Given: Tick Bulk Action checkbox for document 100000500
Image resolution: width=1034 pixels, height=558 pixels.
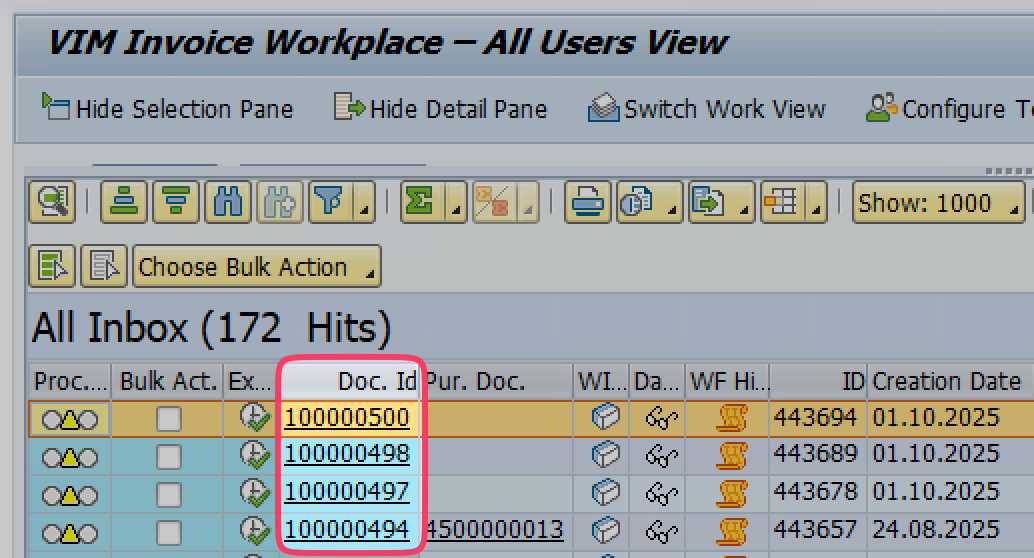Looking at the screenshot, I should pos(168,418).
